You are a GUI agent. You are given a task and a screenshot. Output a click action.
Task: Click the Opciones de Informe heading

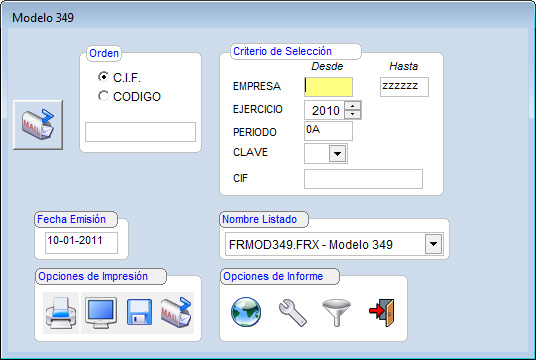273,276
